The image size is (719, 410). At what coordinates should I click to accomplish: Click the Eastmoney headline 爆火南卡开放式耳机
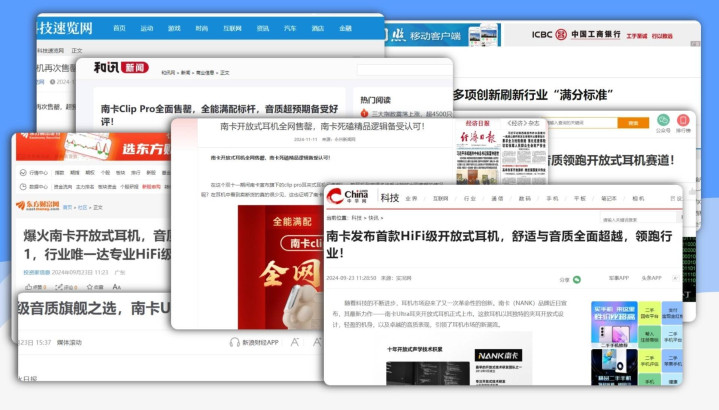pos(97,245)
